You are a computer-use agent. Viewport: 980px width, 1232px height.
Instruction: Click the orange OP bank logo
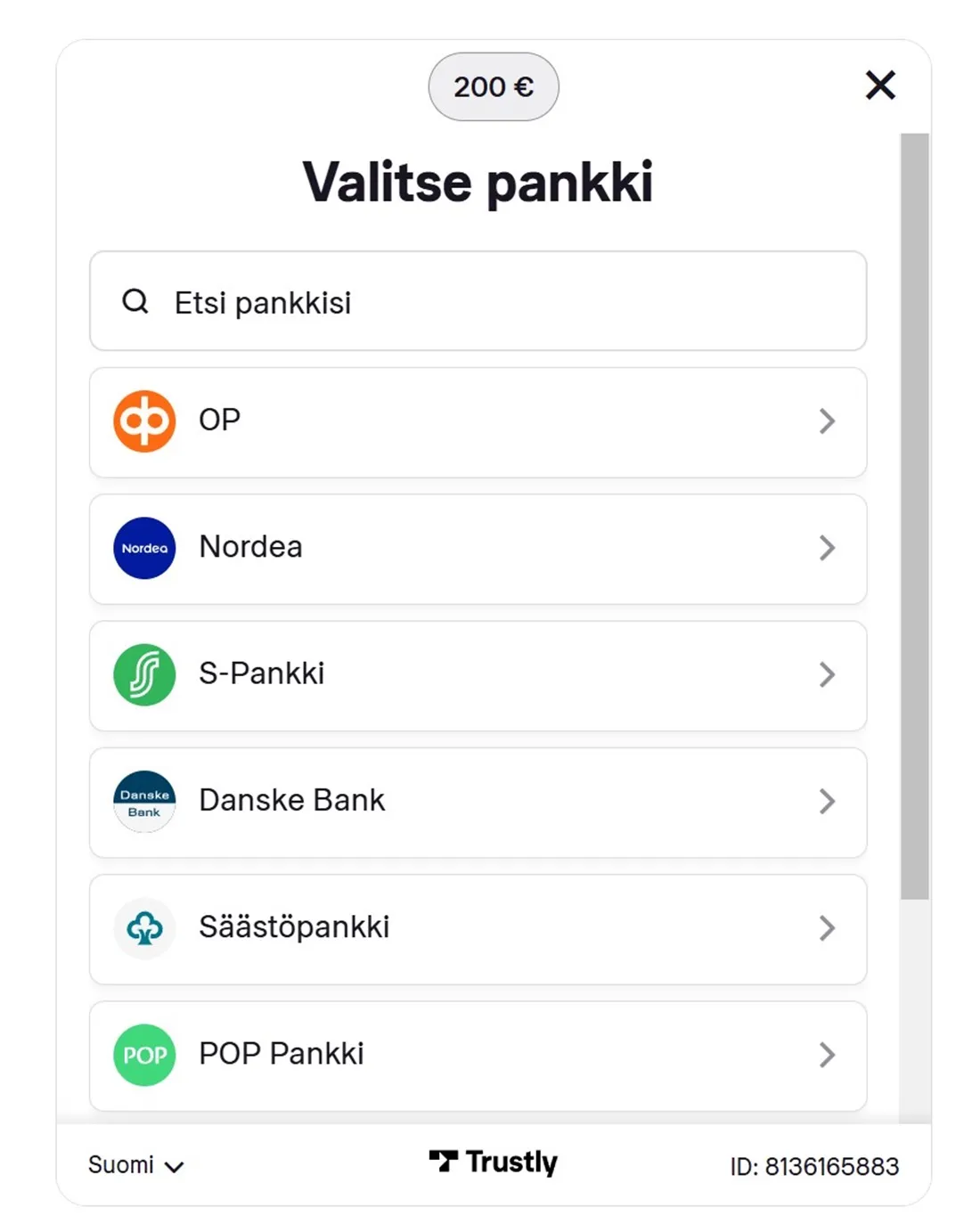tap(144, 421)
